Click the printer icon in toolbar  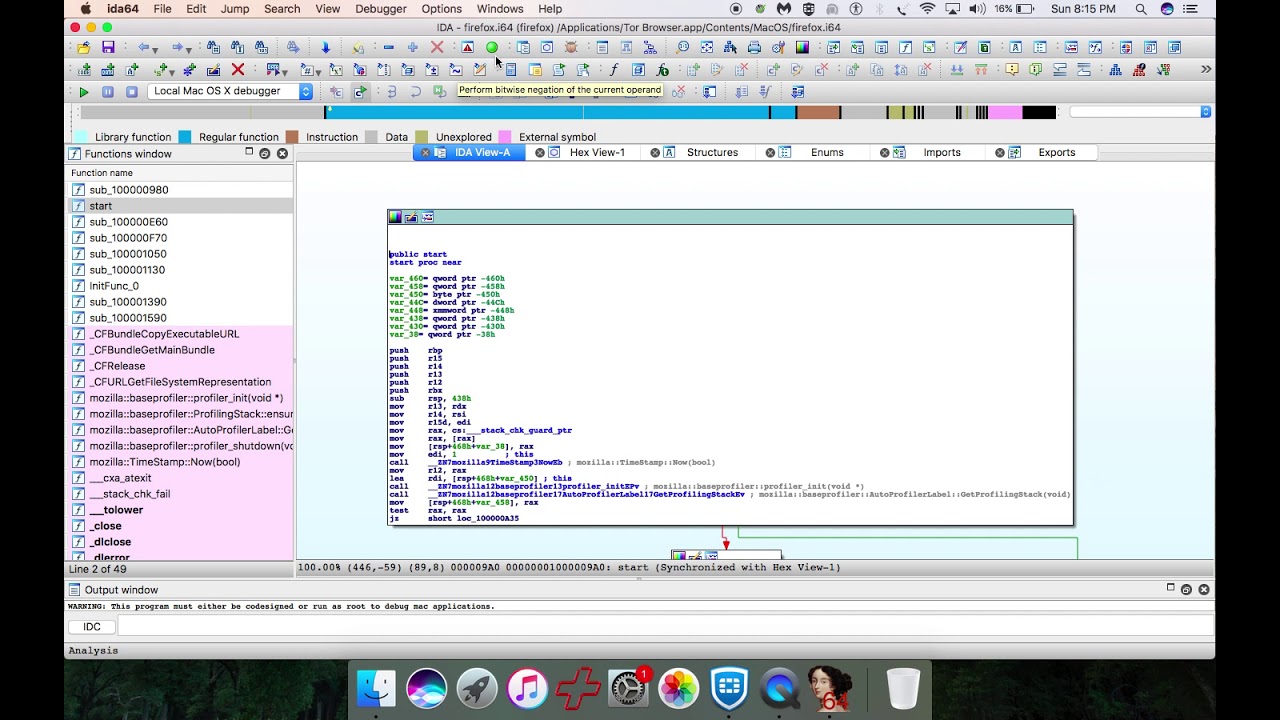click(754, 47)
